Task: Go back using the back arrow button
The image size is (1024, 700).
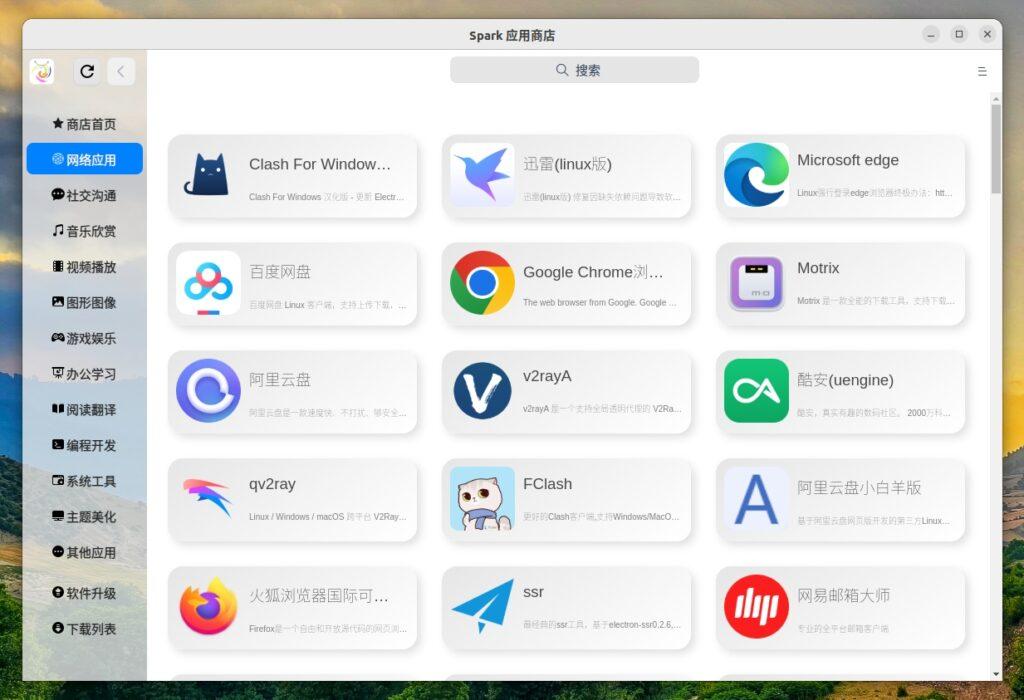Action: coord(120,71)
